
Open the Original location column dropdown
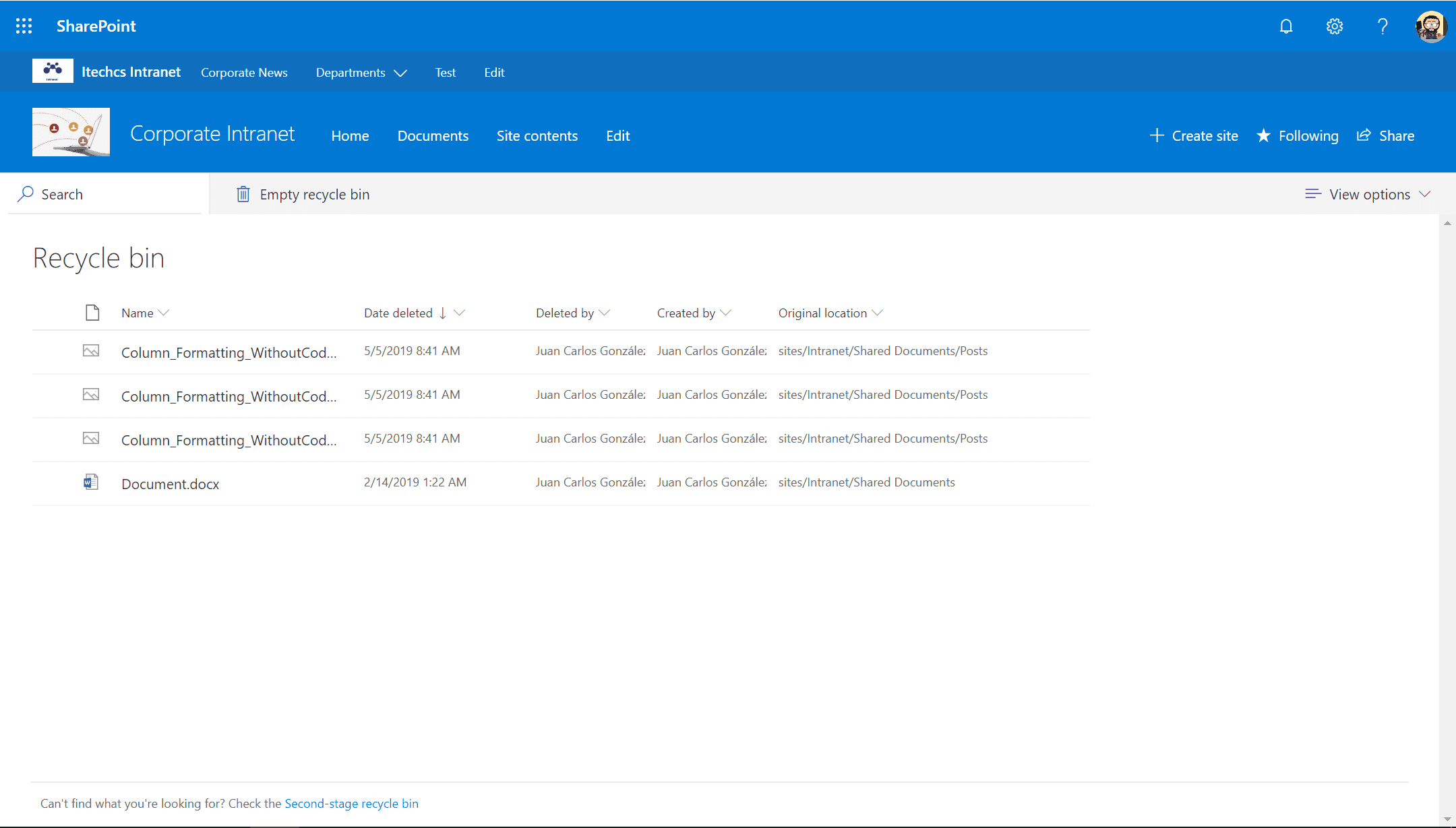[830, 313]
